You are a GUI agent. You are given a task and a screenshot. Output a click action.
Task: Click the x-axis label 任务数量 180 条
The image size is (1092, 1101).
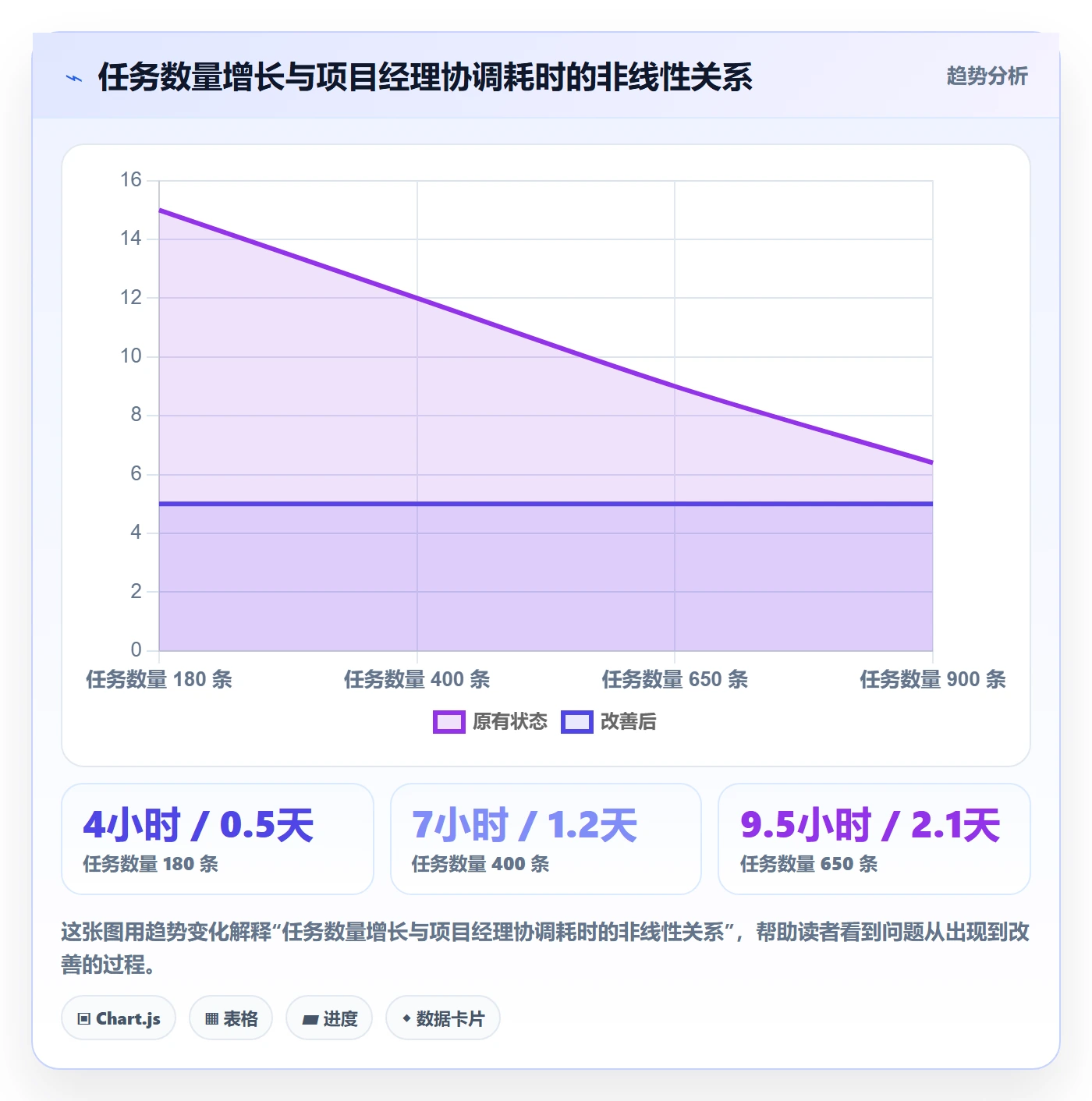[159, 679]
